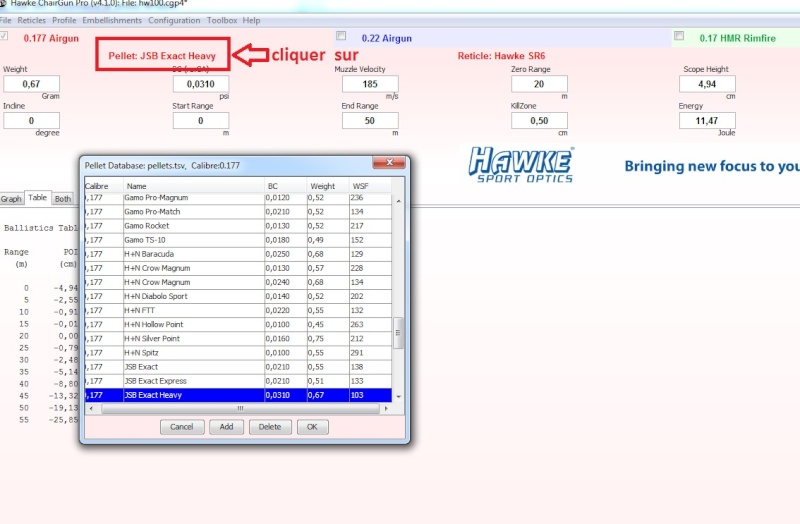Viewport: 800px width, 524px height.
Task: Click the pellet list scroll-up arrow
Action: (x=398, y=201)
